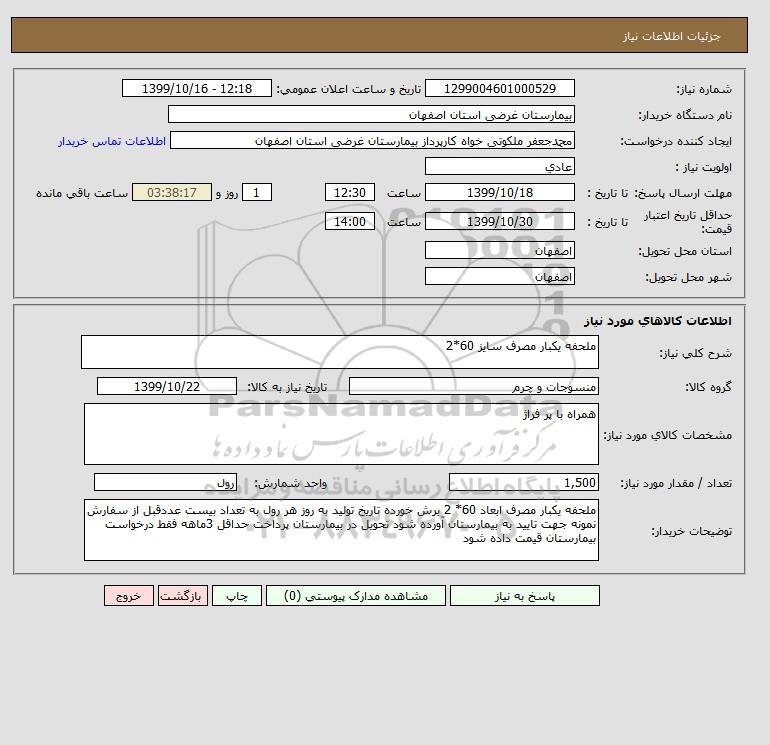Image resolution: width=770 pixels, height=745 pixels.
Task: Click response deadline date 1399/10/18
Action: point(499,193)
